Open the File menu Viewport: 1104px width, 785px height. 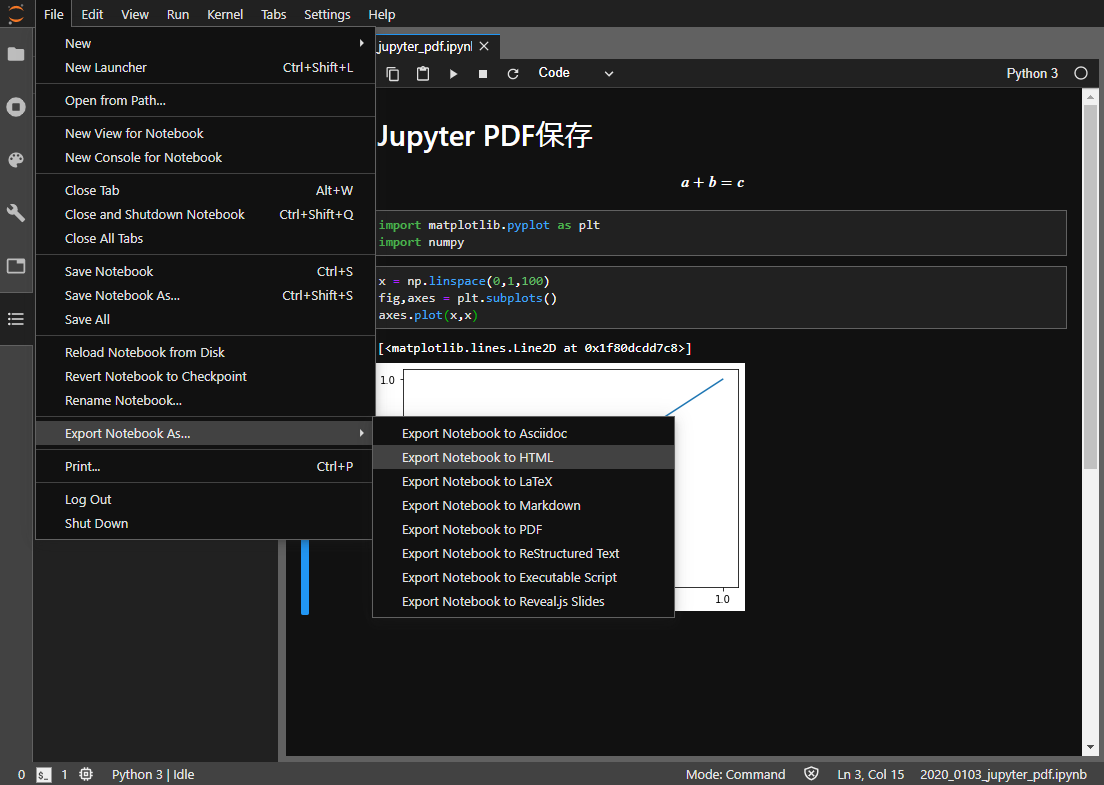pos(54,14)
